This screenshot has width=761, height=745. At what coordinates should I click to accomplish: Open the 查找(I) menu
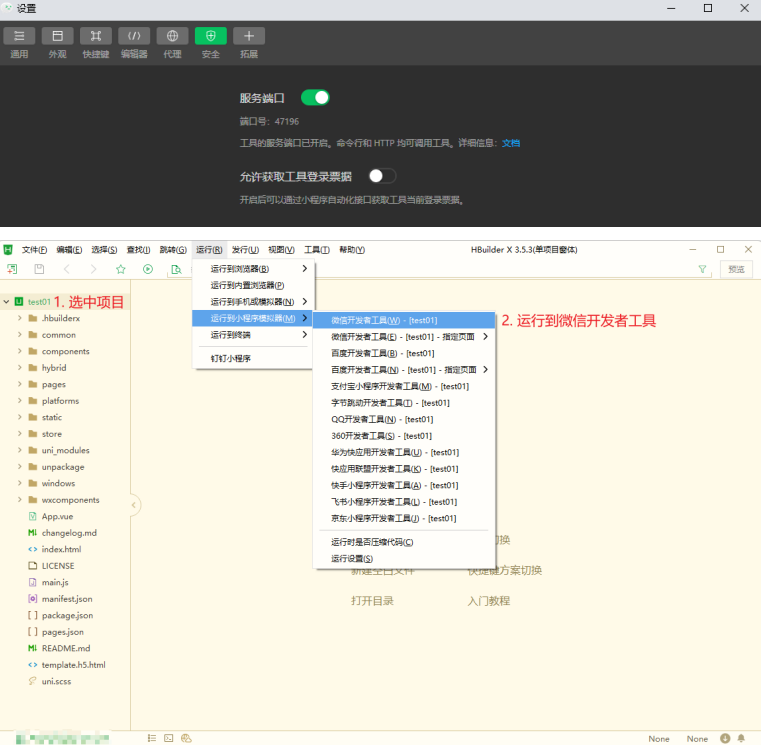coord(138,249)
